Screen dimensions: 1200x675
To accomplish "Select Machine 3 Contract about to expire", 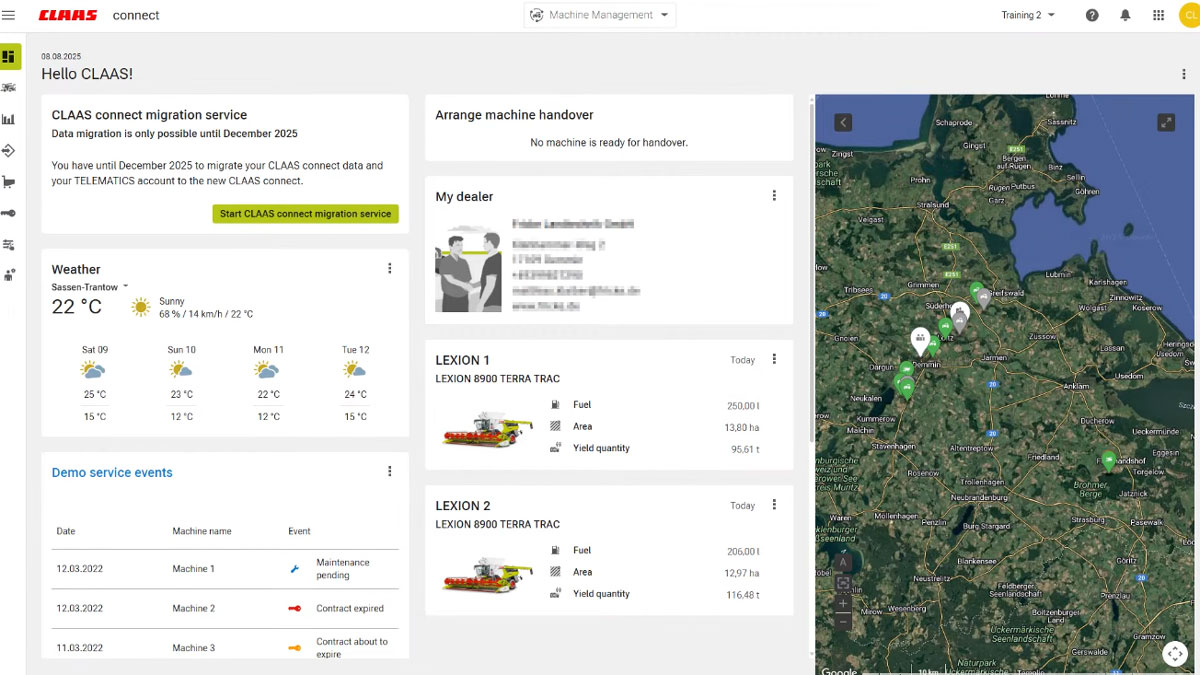I will 225,645.
